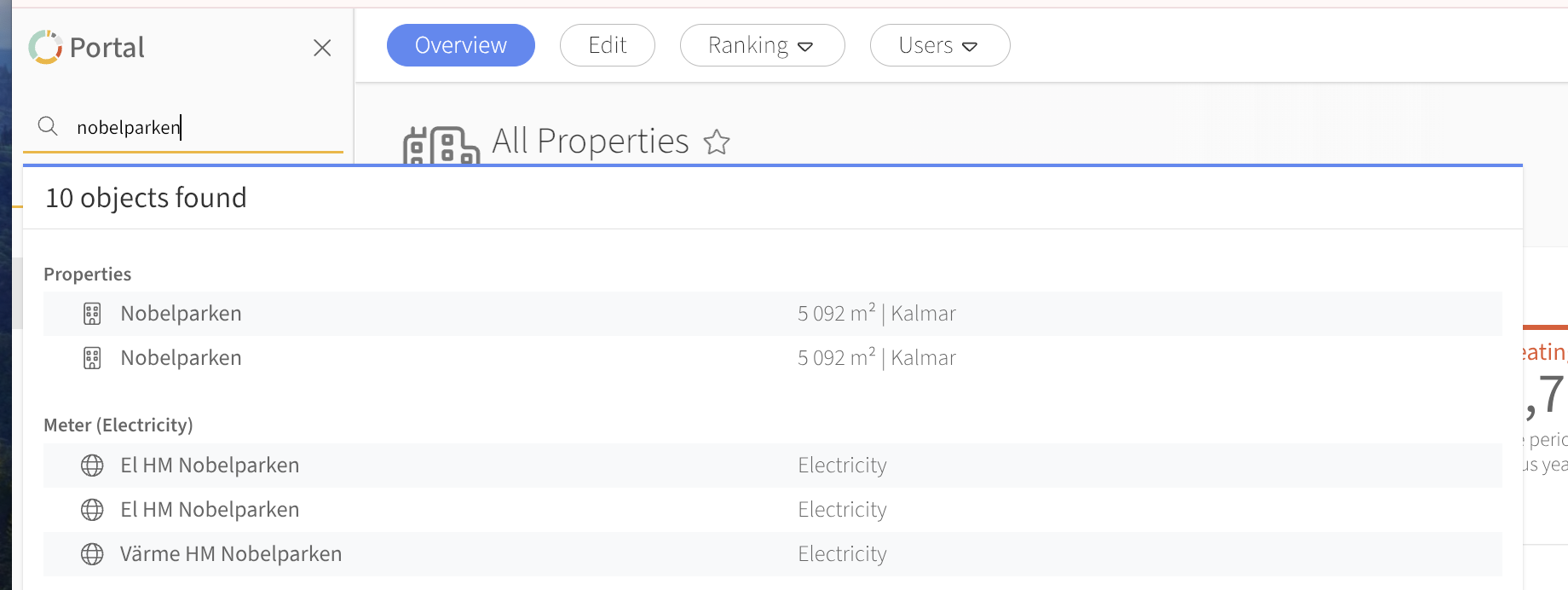
Task: Open the Edit view
Action: point(607,45)
